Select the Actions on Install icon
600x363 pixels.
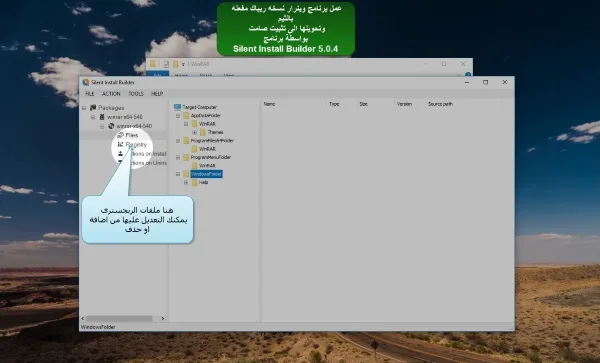(x=121, y=154)
